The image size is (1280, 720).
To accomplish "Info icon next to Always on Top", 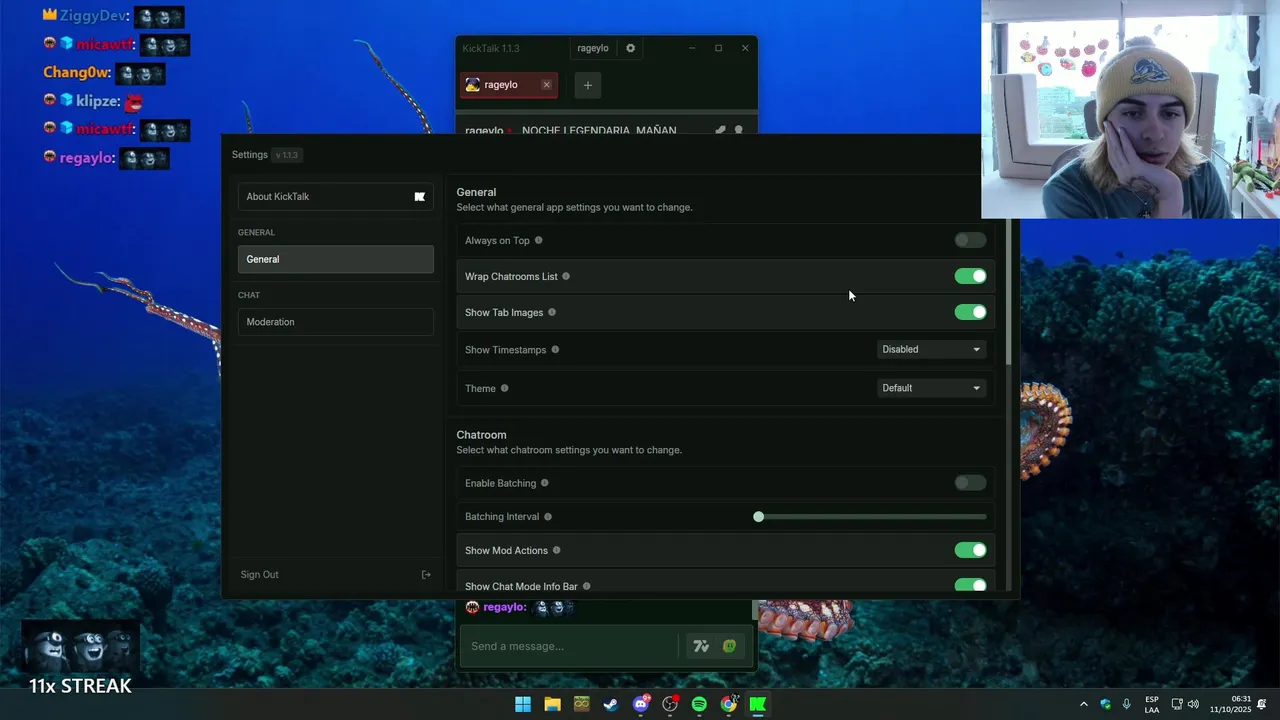I will (x=539, y=240).
